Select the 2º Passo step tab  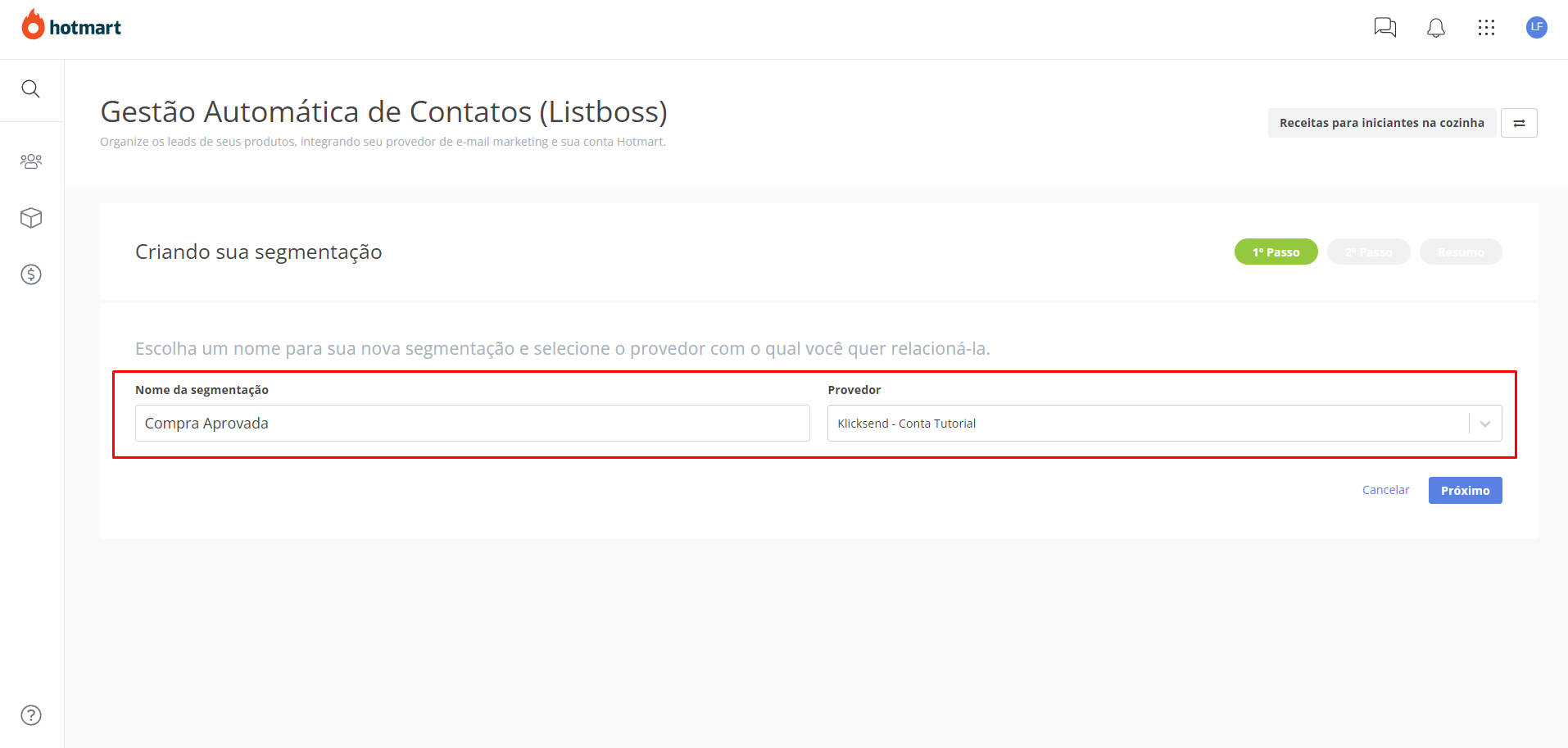click(x=1368, y=252)
